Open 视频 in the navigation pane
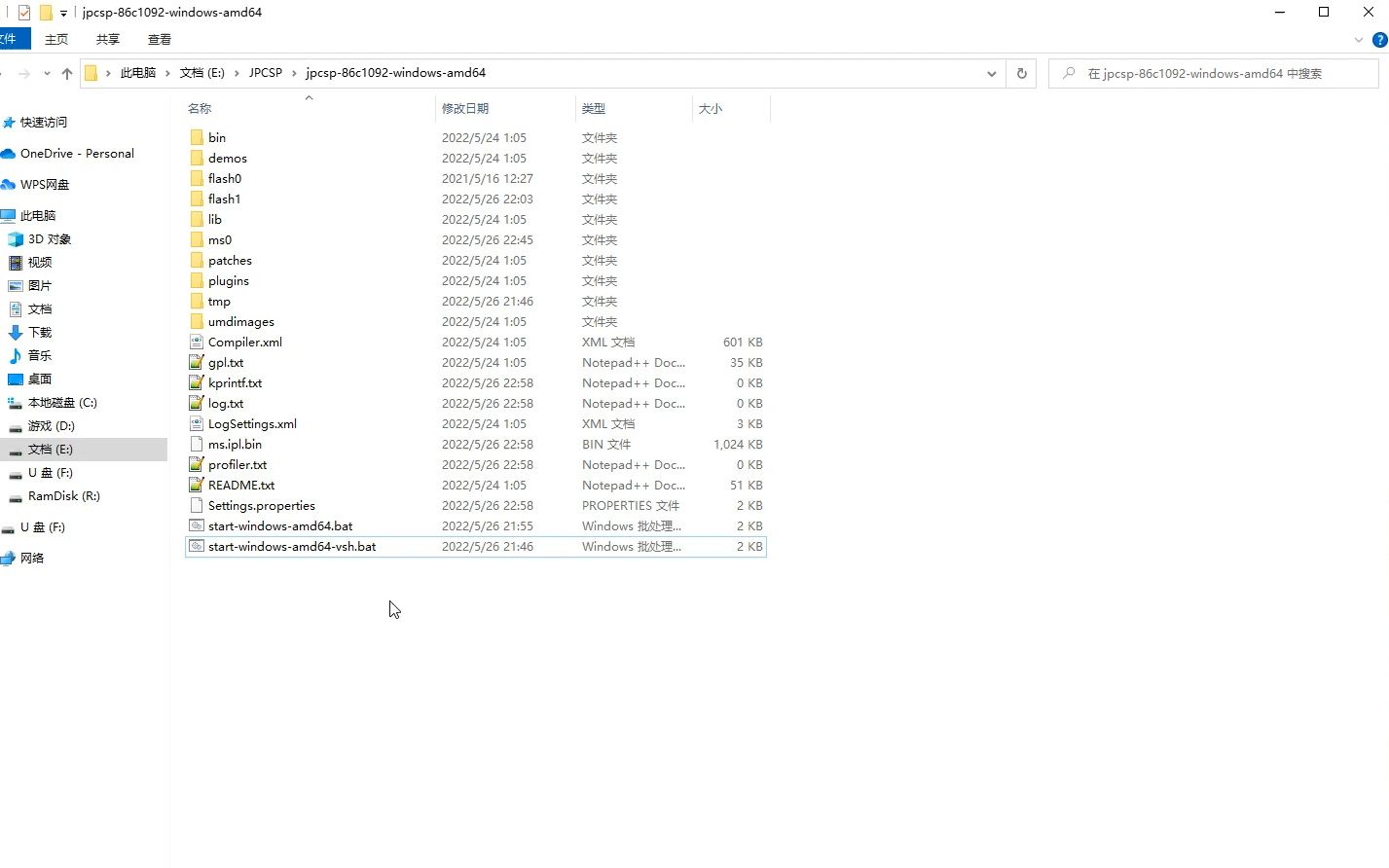 pyautogui.click(x=40, y=262)
